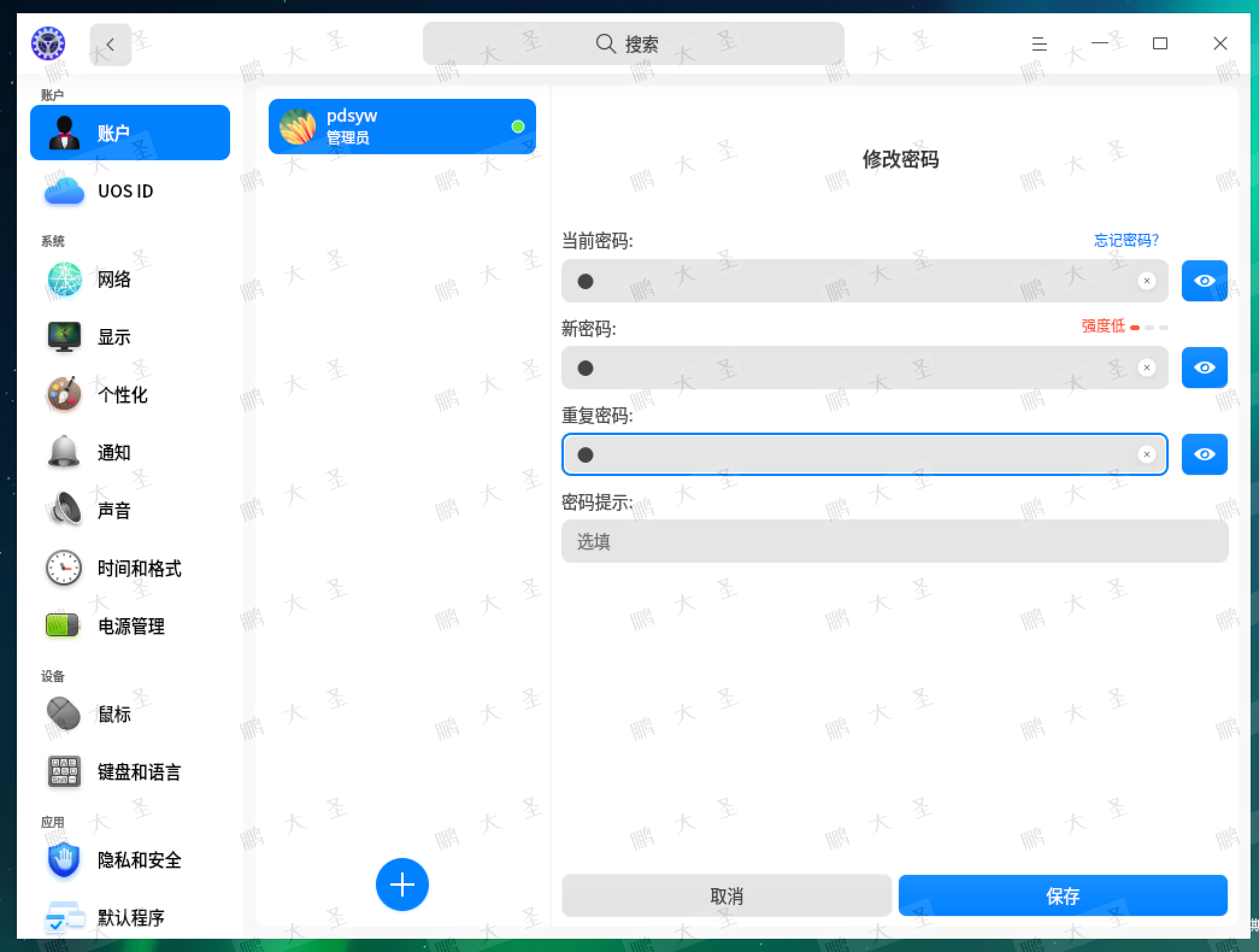Viewport: 1259px width, 952px height.
Task: Click the blue plus add-account button
Action: [402, 884]
